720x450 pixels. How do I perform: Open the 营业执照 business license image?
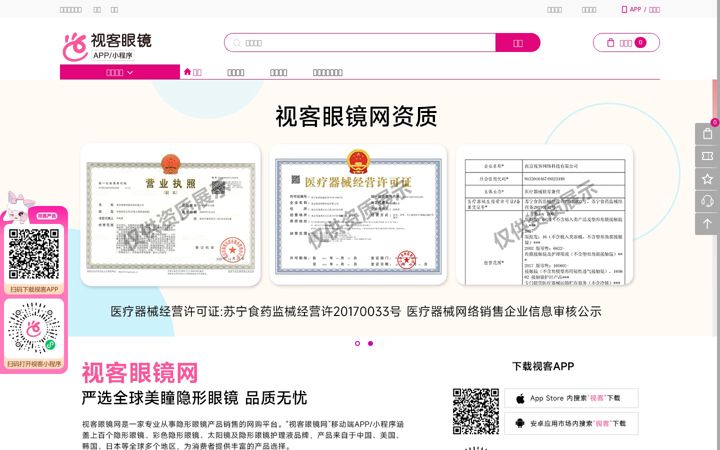pyautogui.click(x=170, y=214)
